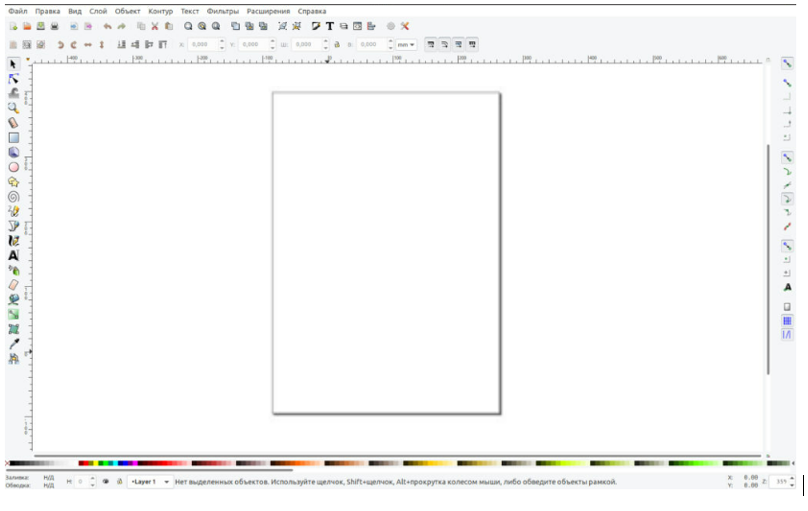Open Document preferences wrench icon
The height and width of the screenshot is (511, 808).
point(405,26)
